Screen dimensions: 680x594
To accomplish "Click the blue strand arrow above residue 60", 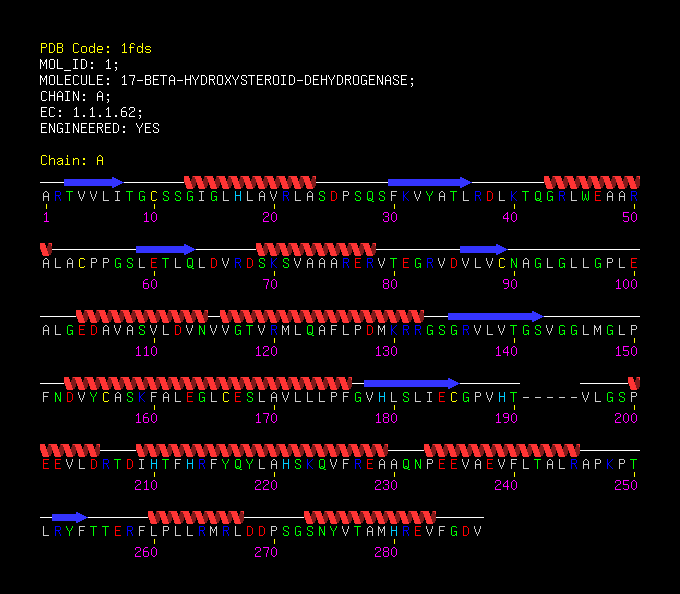I will 166,249.
